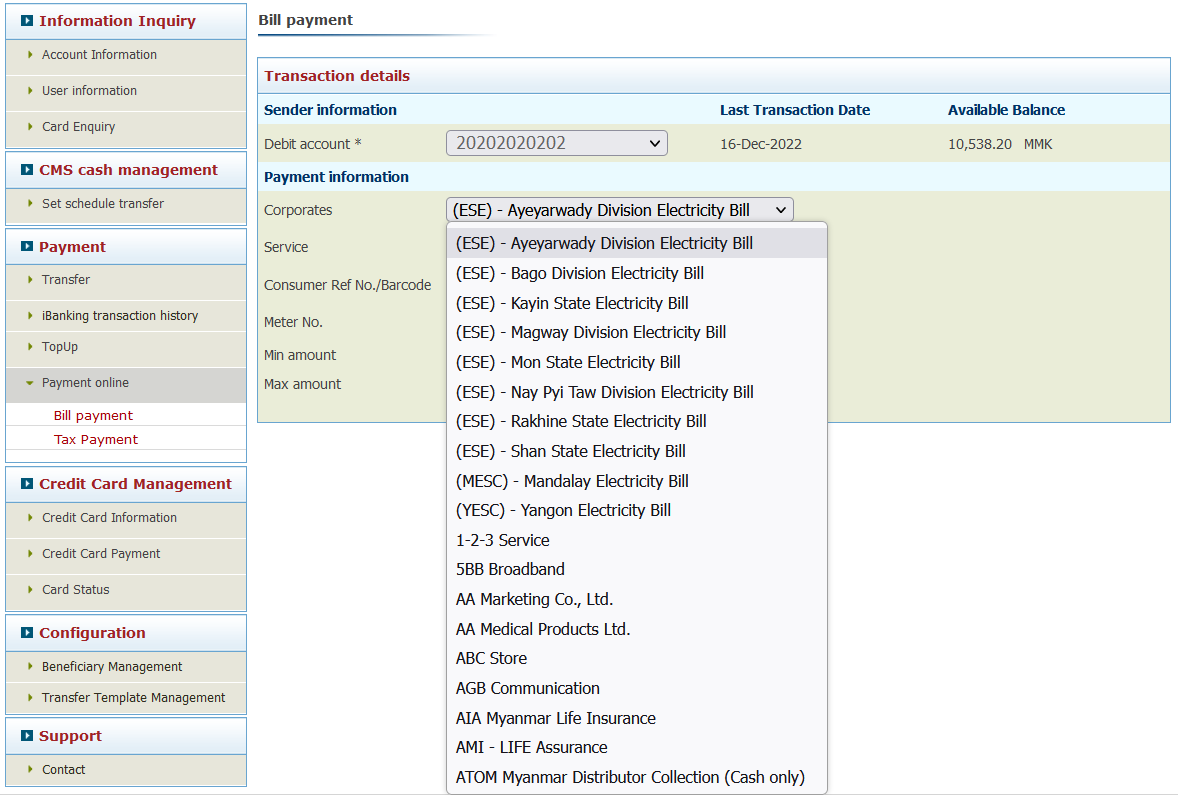Collapse the Payment online submenu
Screen dimensions: 1178x795
(x=85, y=383)
